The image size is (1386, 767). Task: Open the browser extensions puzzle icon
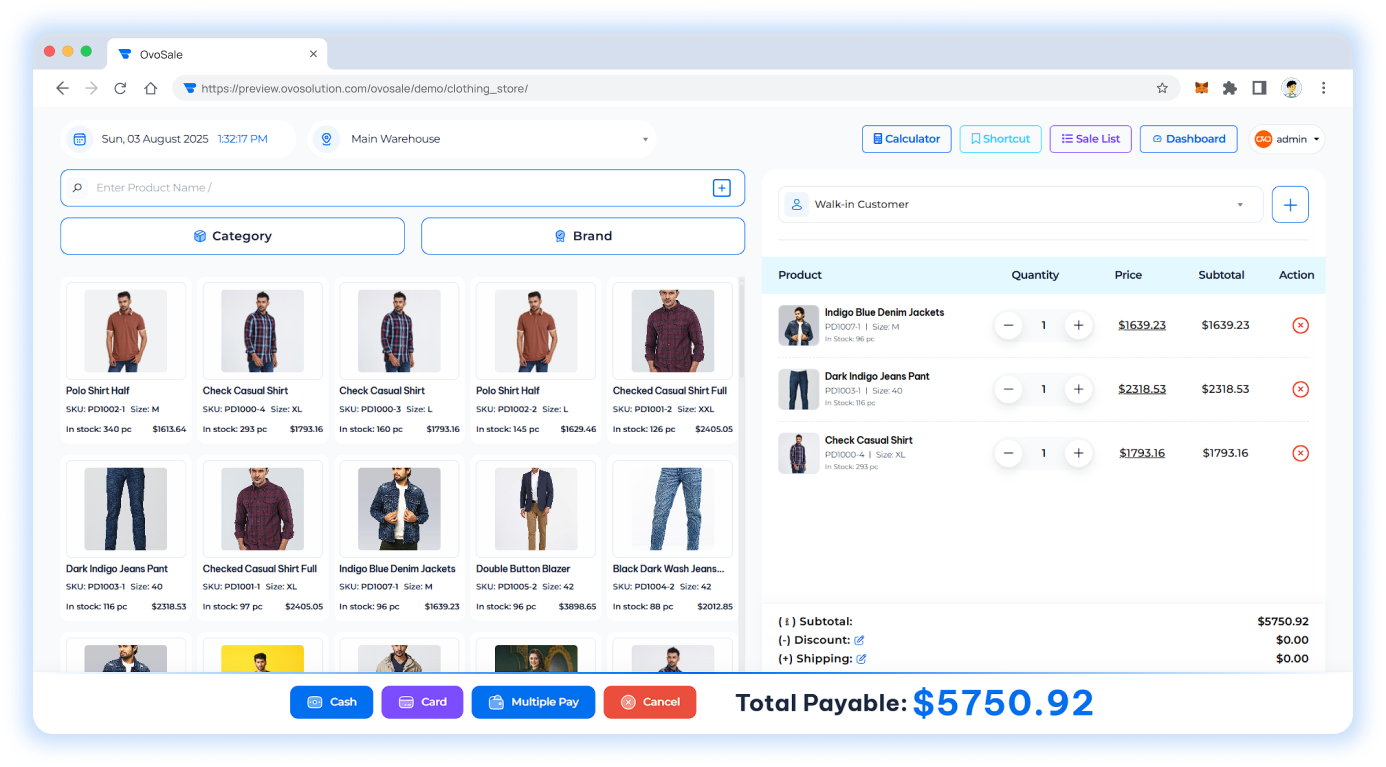coord(1230,88)
